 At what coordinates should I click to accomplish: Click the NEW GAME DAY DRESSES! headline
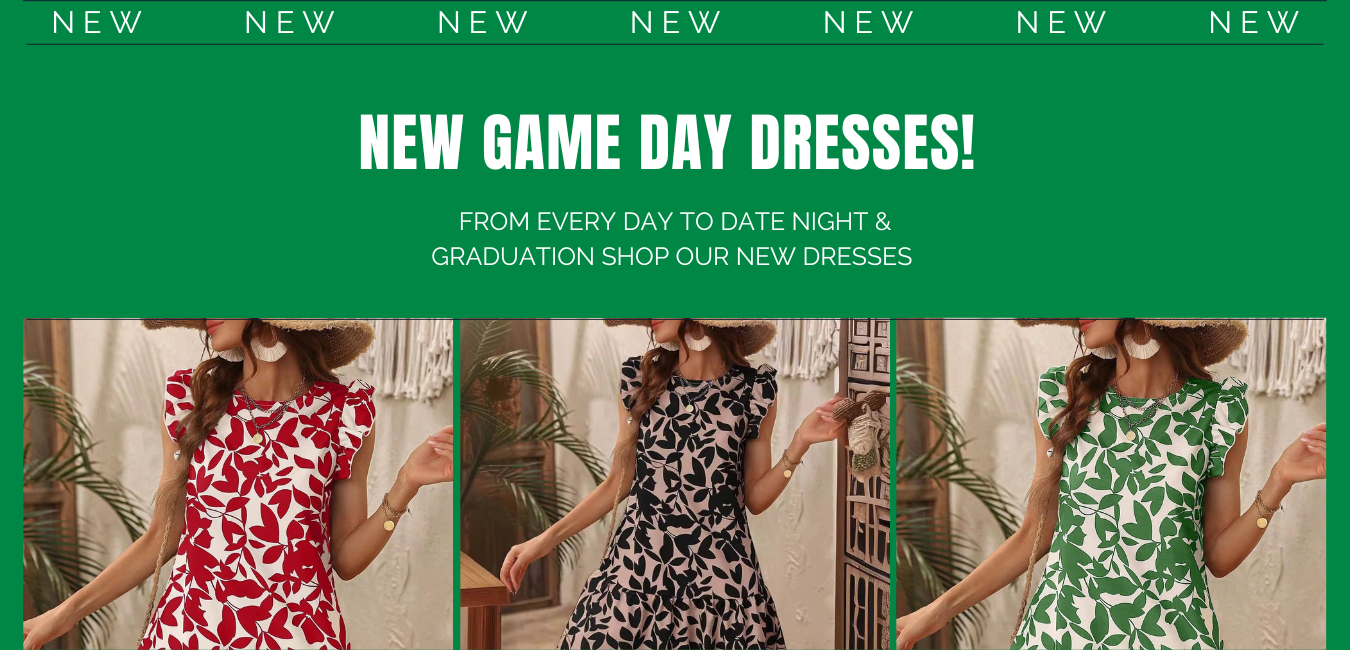pos(667,143)
